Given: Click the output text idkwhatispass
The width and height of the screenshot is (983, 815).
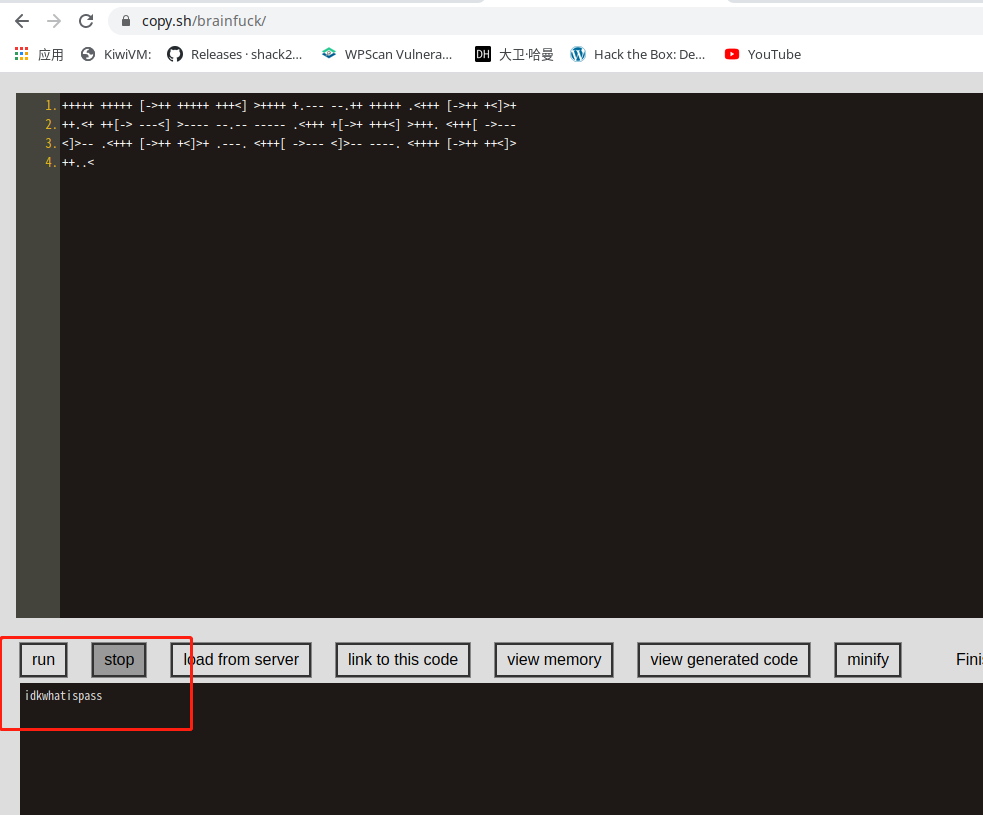Looking at the screenshot, I should [x=63, y=696].
